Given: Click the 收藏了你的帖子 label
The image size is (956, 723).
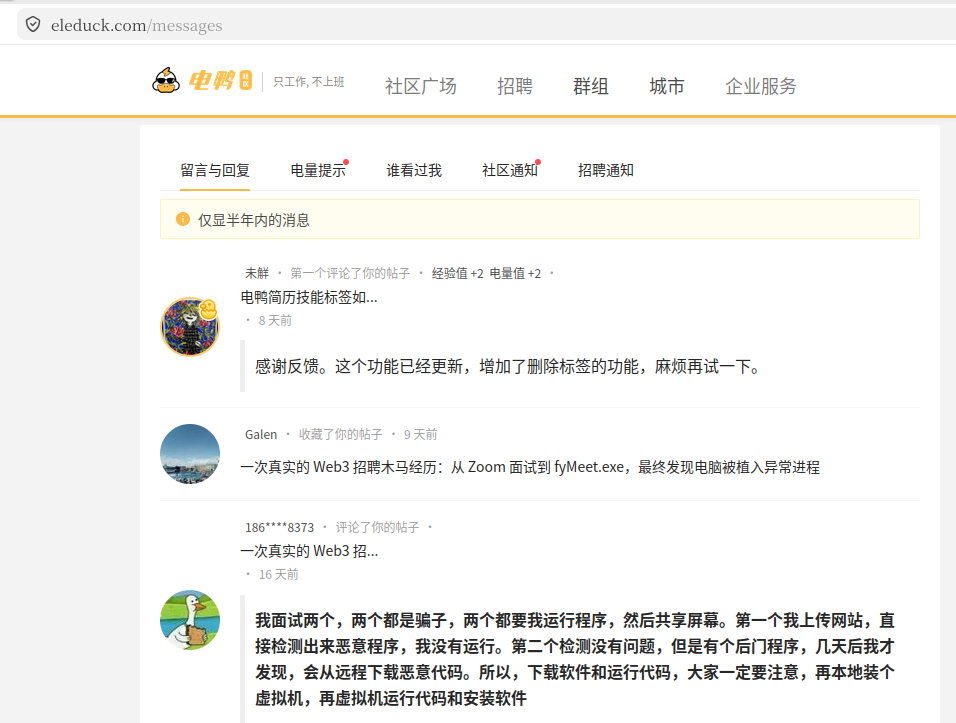Looking at the screenshot, I should 340,434.
